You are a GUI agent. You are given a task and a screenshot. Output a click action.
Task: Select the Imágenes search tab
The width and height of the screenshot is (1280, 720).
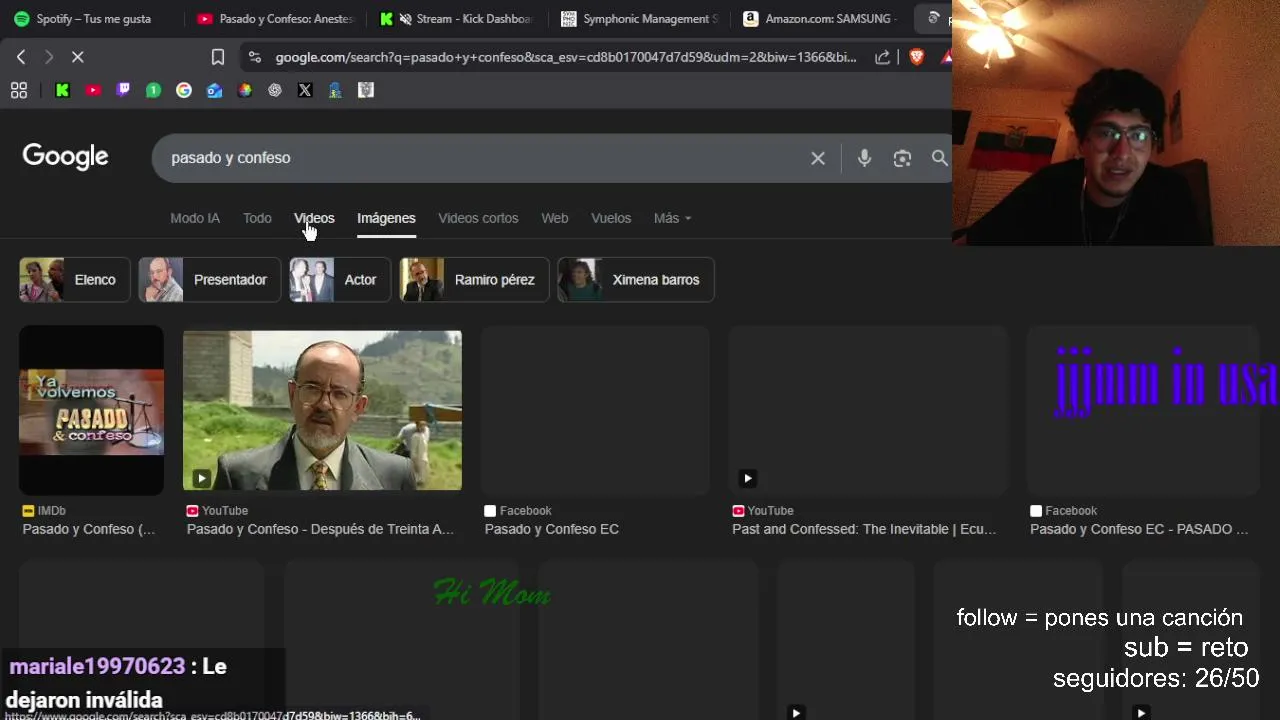coord(386,218)
